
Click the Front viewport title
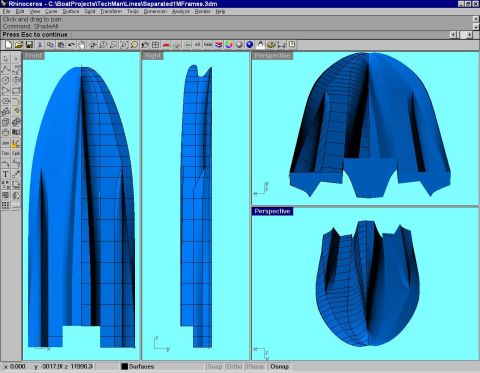[x=33, y=56]
